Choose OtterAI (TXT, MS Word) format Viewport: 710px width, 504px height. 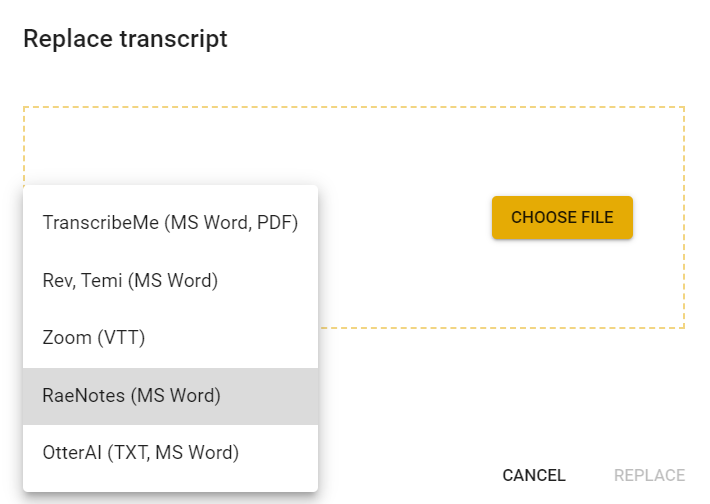(x=170, y=453)
